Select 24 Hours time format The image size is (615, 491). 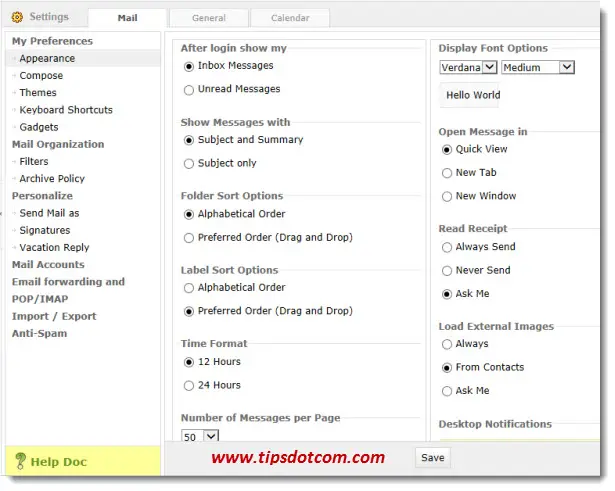[189, 386]
